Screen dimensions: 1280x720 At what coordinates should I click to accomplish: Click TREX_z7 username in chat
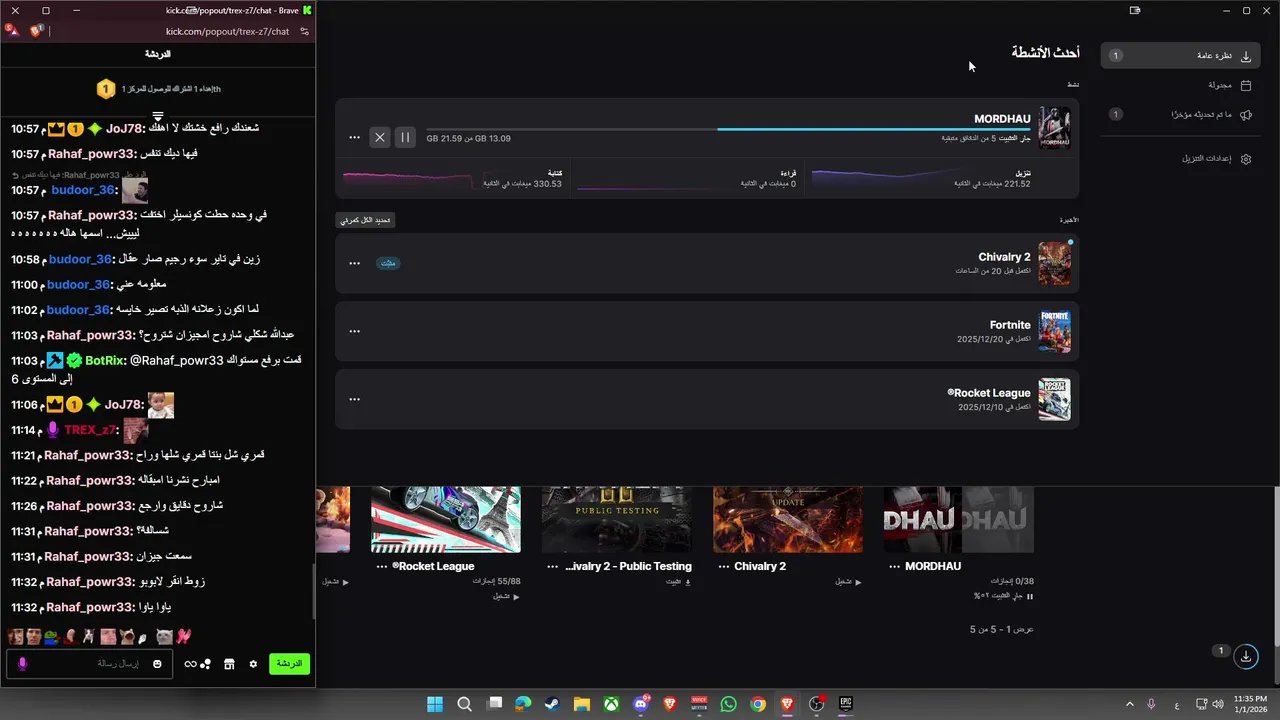tap(90, 430)
